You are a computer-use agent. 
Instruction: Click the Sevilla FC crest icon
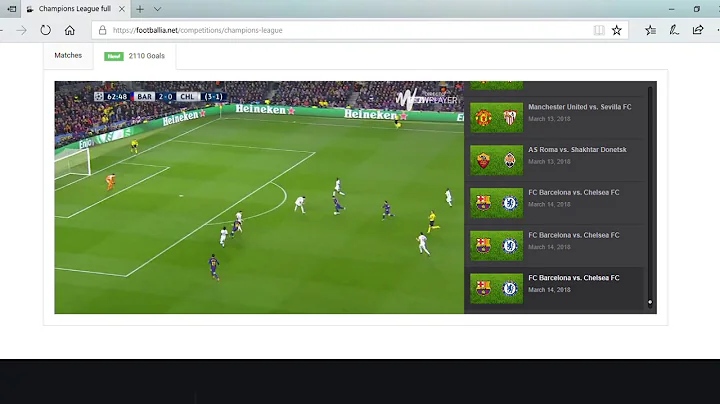(x=510, y=118)
